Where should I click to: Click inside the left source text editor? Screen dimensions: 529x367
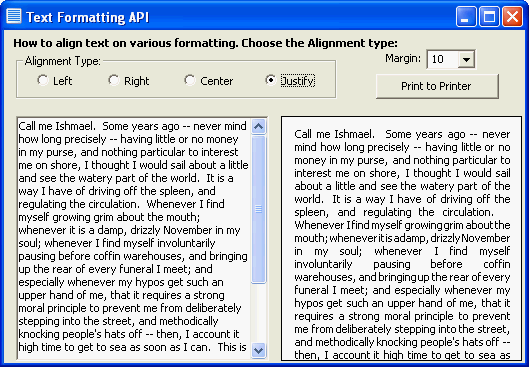click(x=134, y=238)
